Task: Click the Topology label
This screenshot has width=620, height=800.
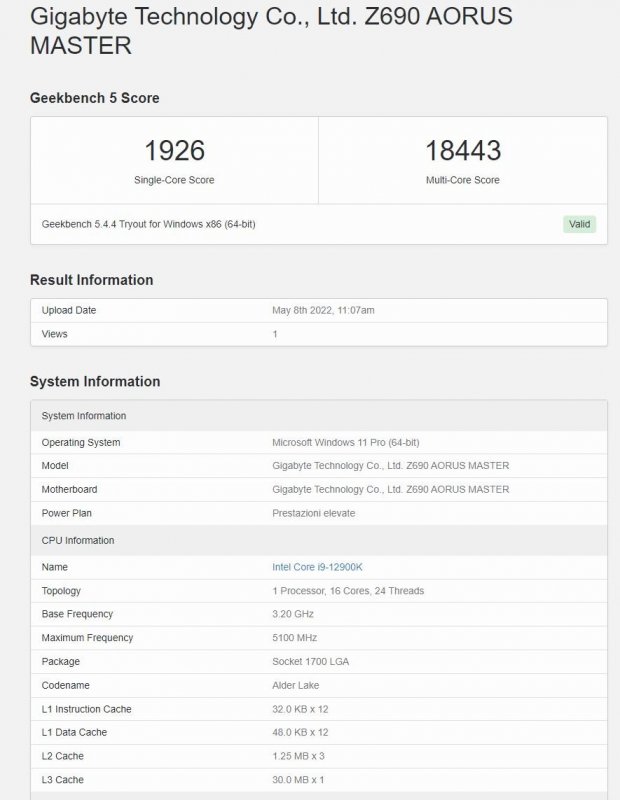Action: pos(61,591)
